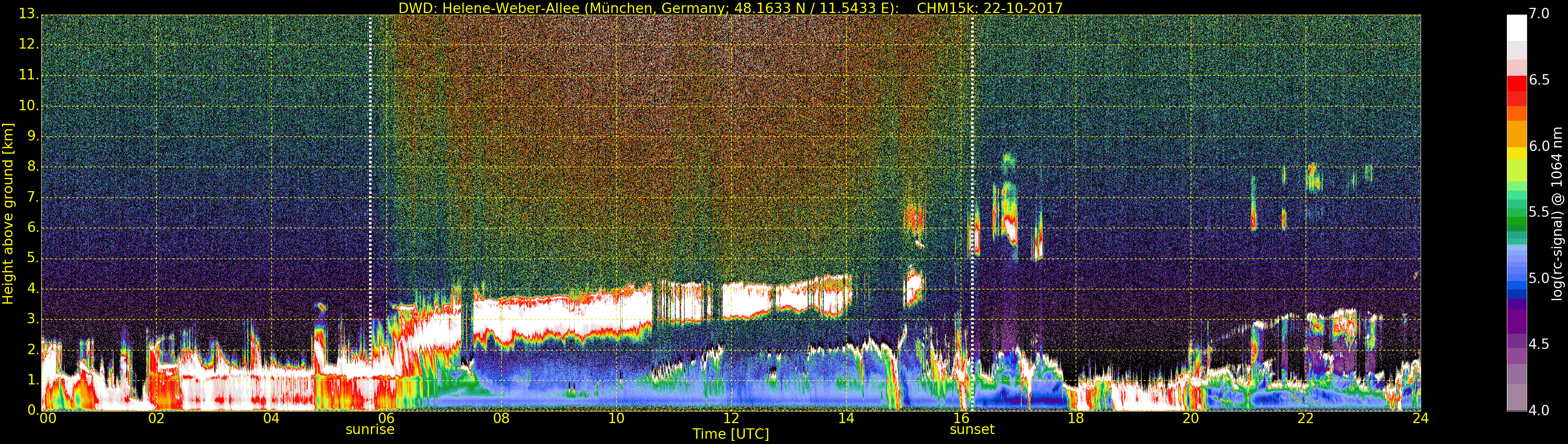This screenshot has width=1568, height=444.
Task: Click the '04' time axis tick
Action: 271,418
